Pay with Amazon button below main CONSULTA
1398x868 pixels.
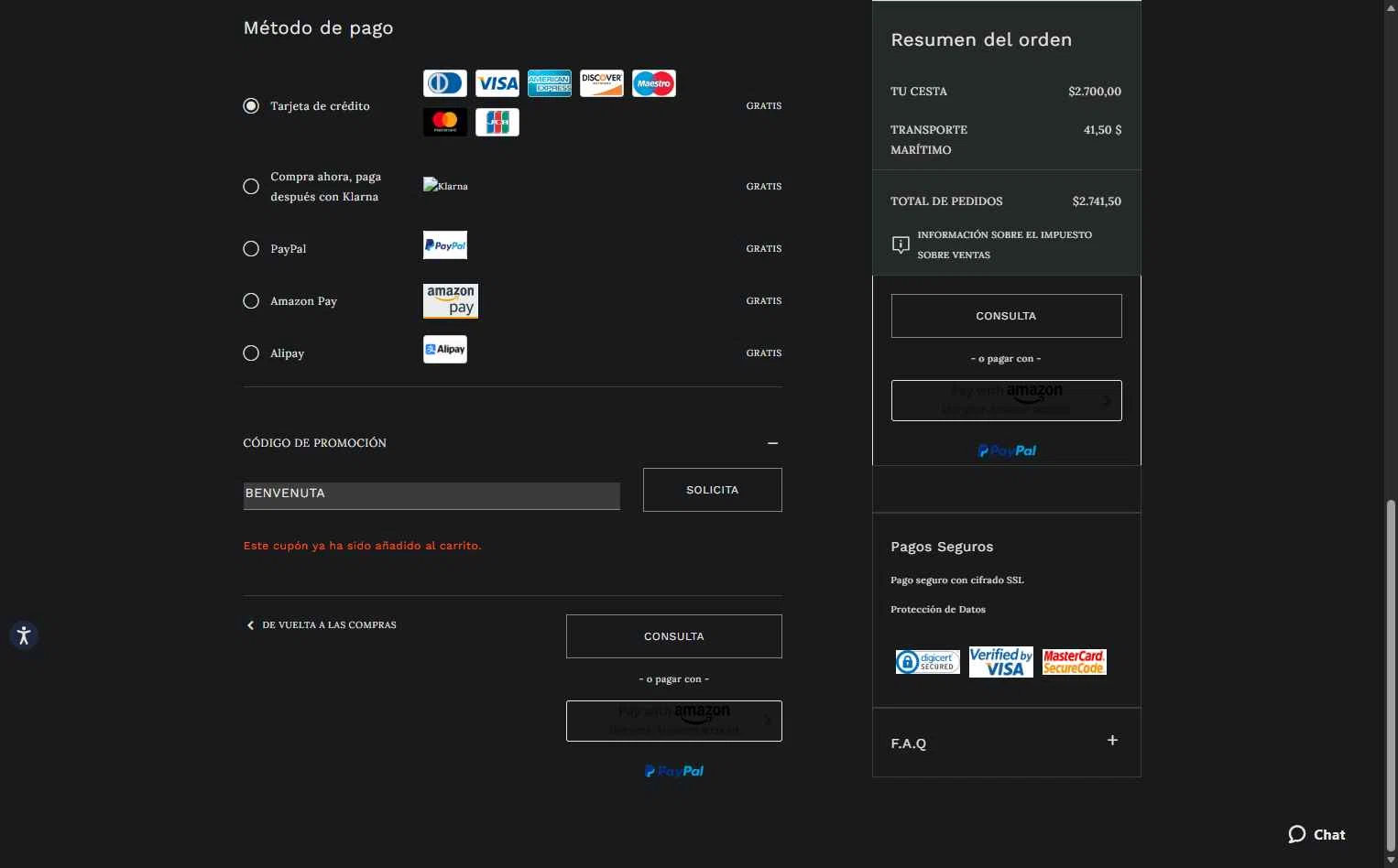click(x=674, y=721)
